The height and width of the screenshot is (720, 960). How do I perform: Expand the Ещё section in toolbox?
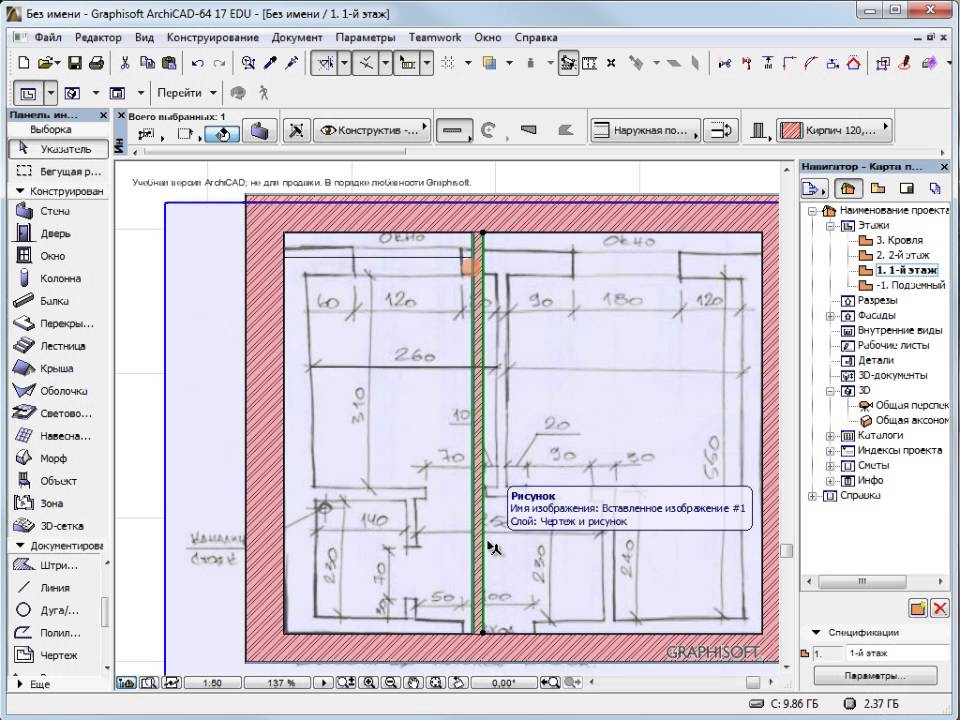point(38,685)
